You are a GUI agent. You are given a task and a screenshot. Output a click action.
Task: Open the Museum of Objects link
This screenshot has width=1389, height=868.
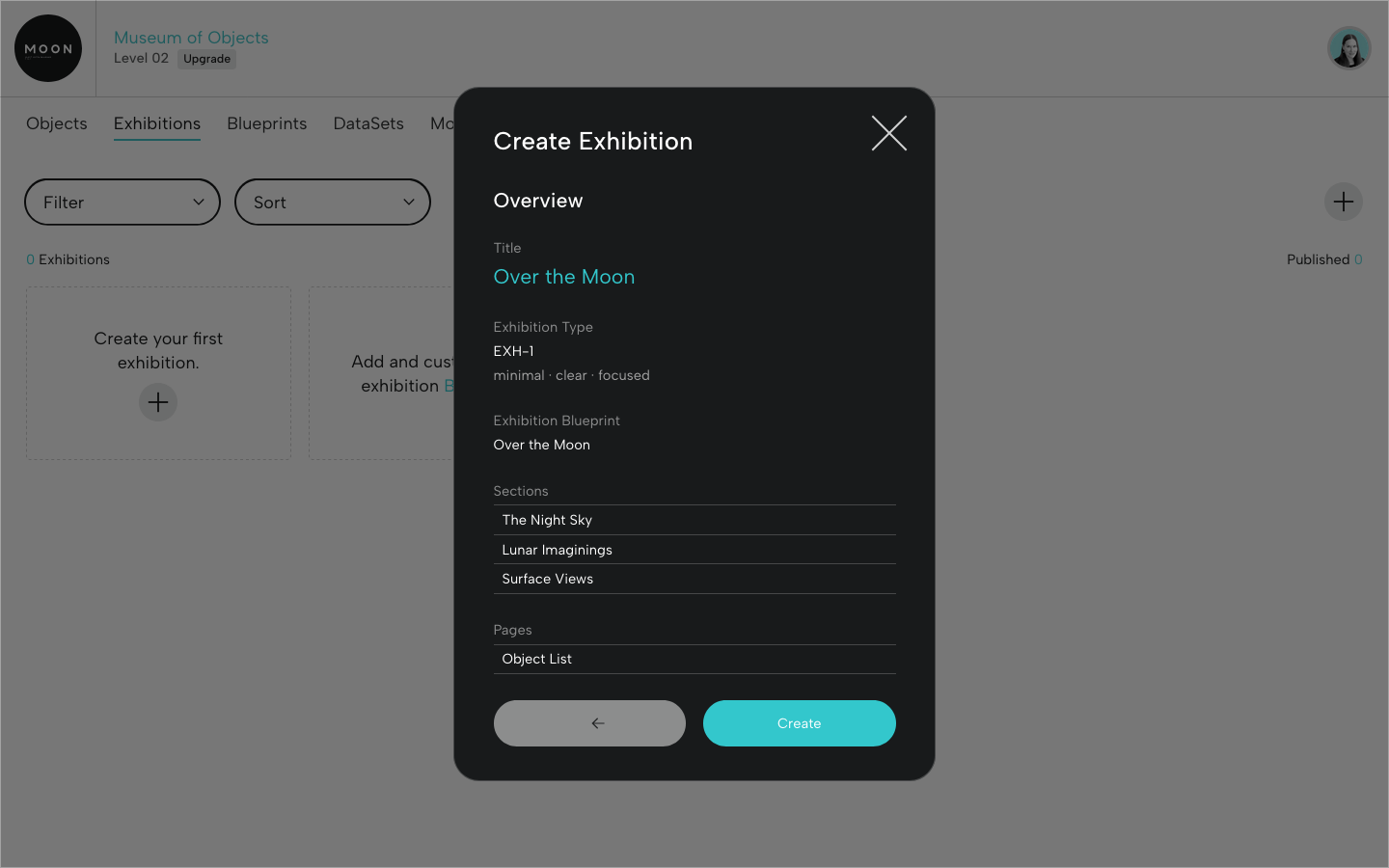(x=191, y=38)
